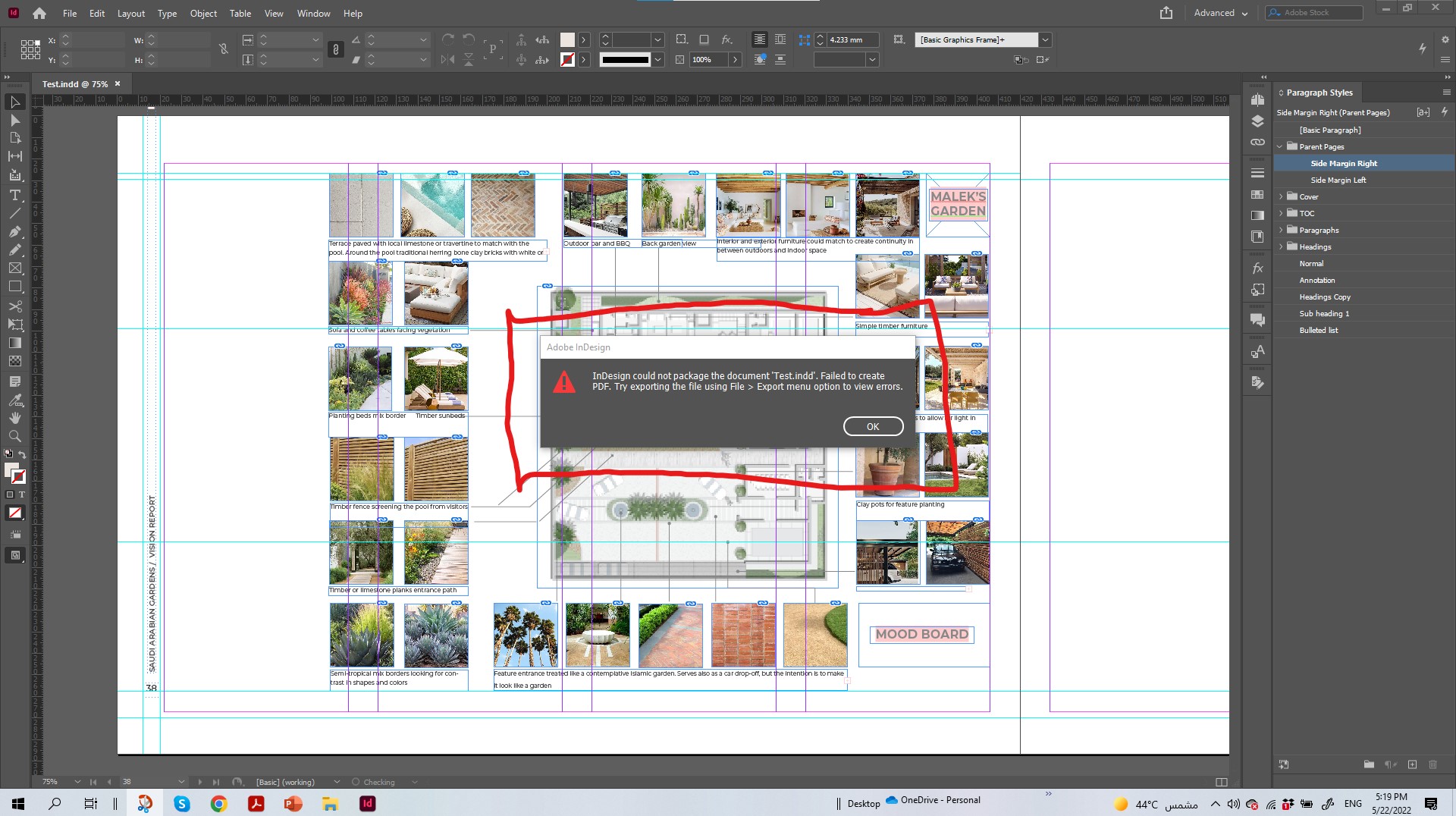Select the Scissors tool
The width and height of the screenshot is (1456, 816).
coord(15,306)
